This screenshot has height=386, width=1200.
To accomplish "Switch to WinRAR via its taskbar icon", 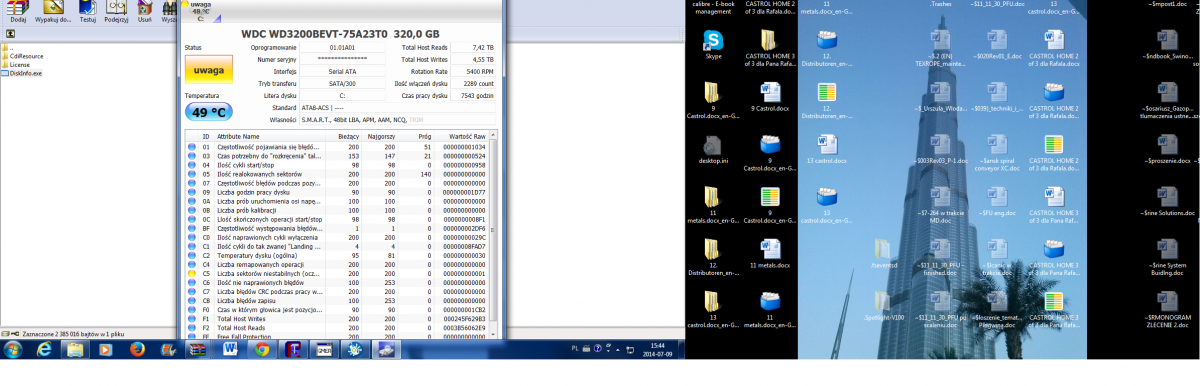I will (x=198, y=350).
